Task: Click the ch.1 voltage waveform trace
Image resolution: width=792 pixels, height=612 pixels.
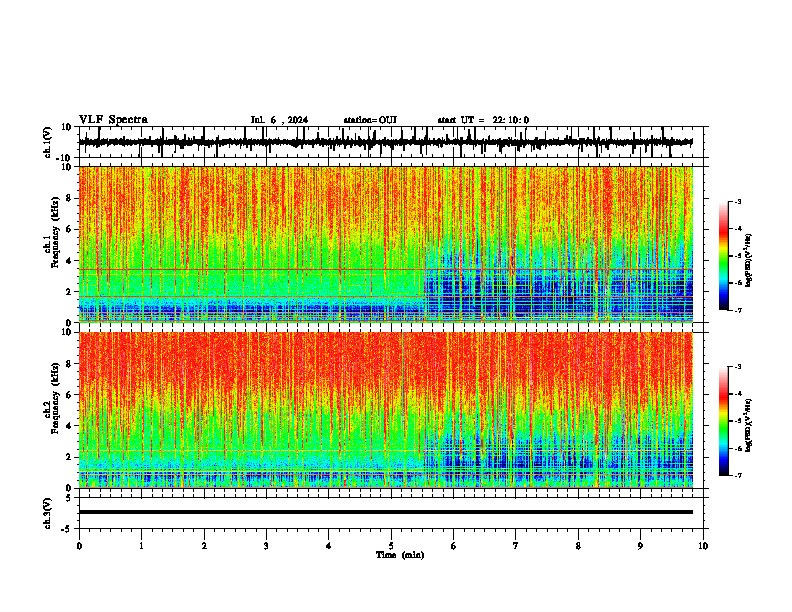Action: pos(385,142)
